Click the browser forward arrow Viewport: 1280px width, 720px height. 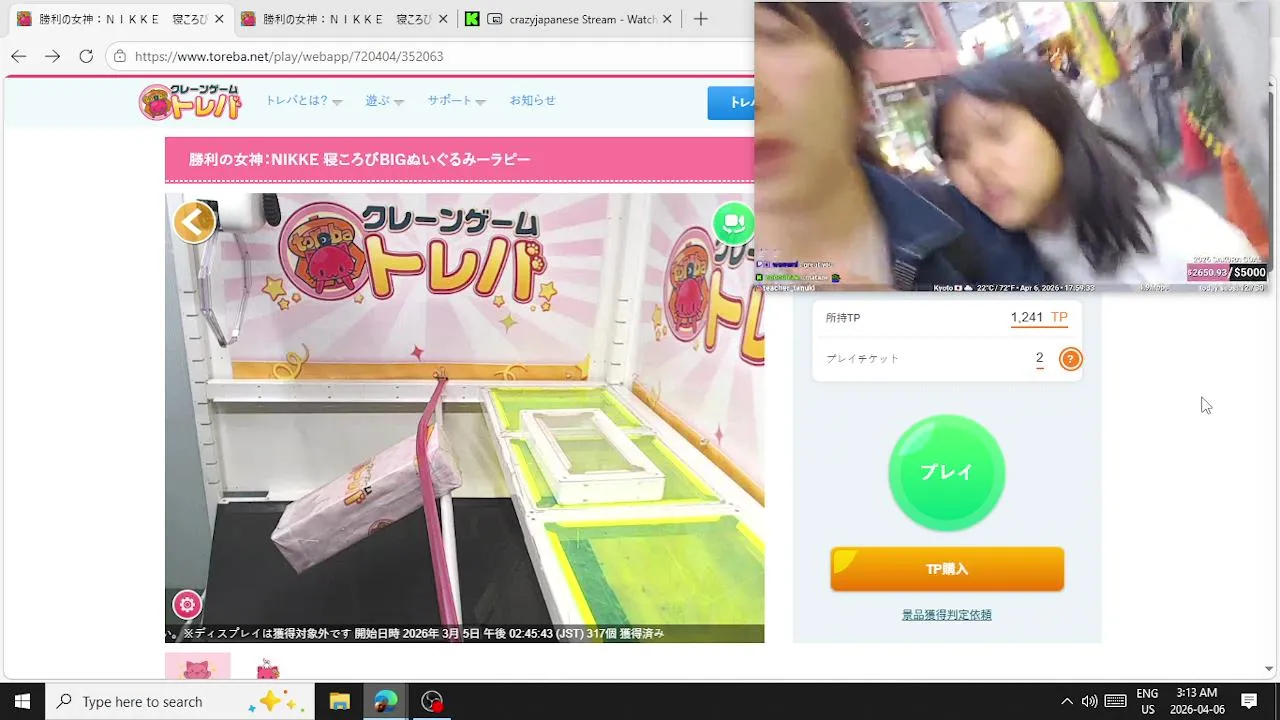pyautogui.click(x=52, y=56)
